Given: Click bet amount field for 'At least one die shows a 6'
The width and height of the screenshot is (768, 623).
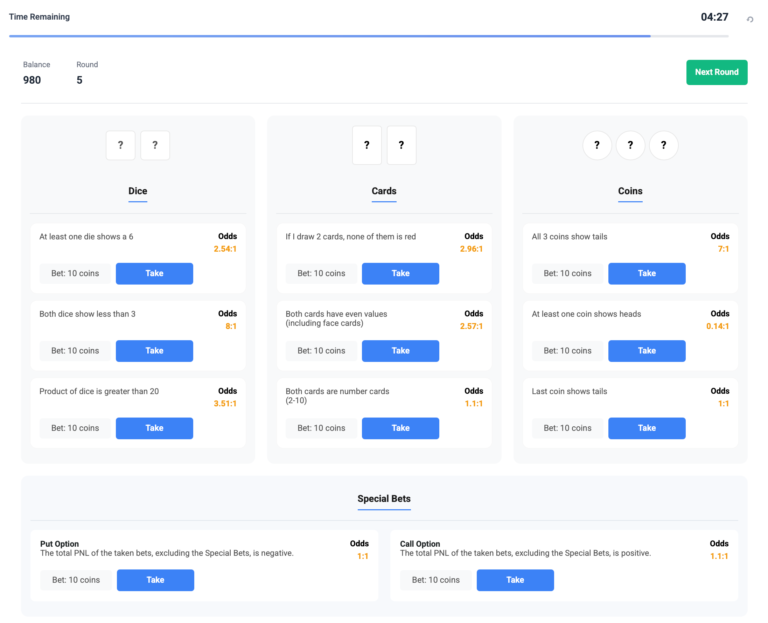Looking at the screenshot, I should pos(75,273).
